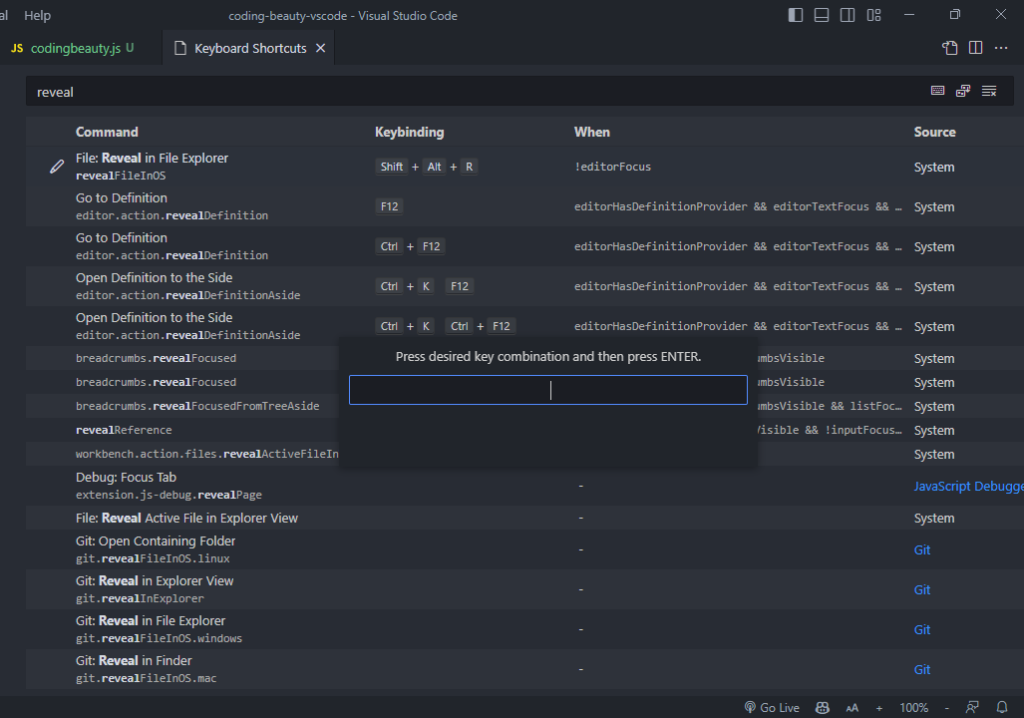The width and height of the screenshot is (1024, 718).
Task: Toggle the primary side bar visibility
Action: (x=796, y=15)
